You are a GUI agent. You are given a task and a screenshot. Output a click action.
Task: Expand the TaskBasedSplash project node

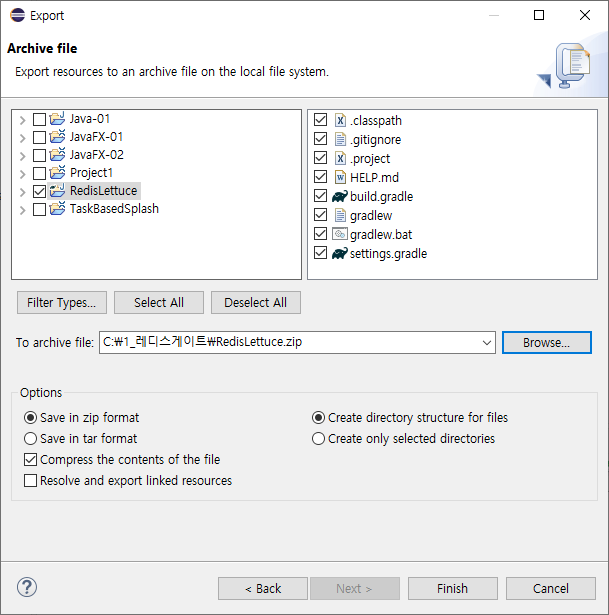pyautogui.click(x=22, y=210)
